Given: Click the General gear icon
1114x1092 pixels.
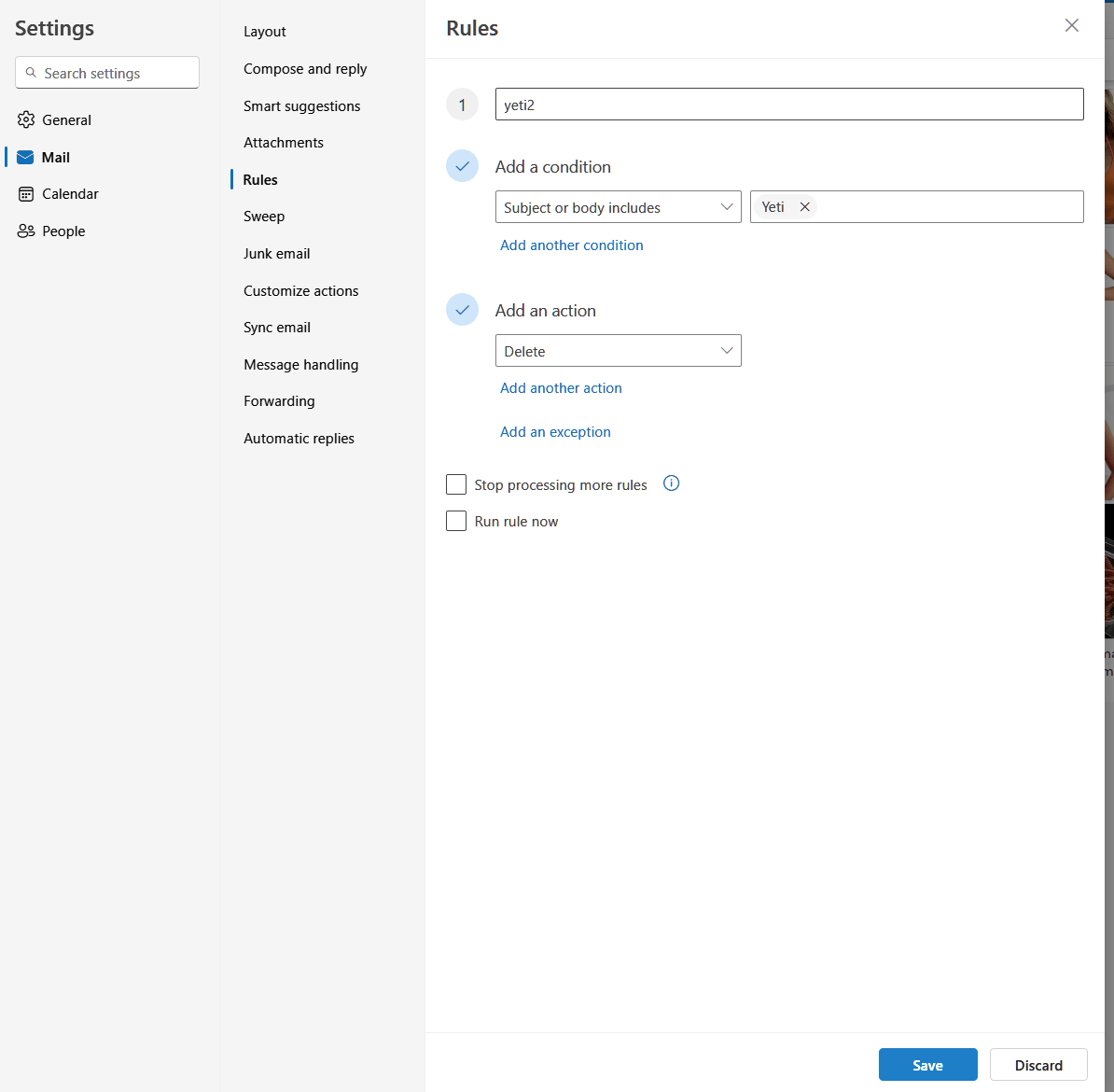Looking at the screenshot, I should [x=26, y=119].
